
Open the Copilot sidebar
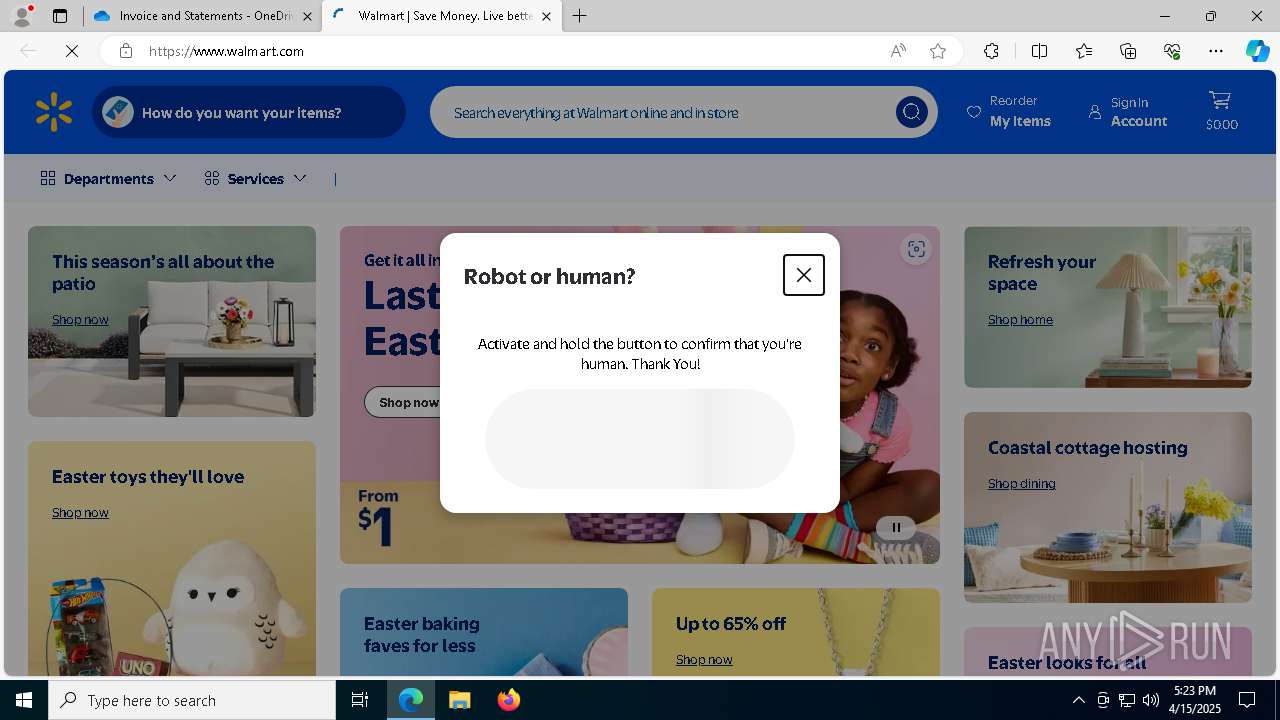coord(1257,51)
